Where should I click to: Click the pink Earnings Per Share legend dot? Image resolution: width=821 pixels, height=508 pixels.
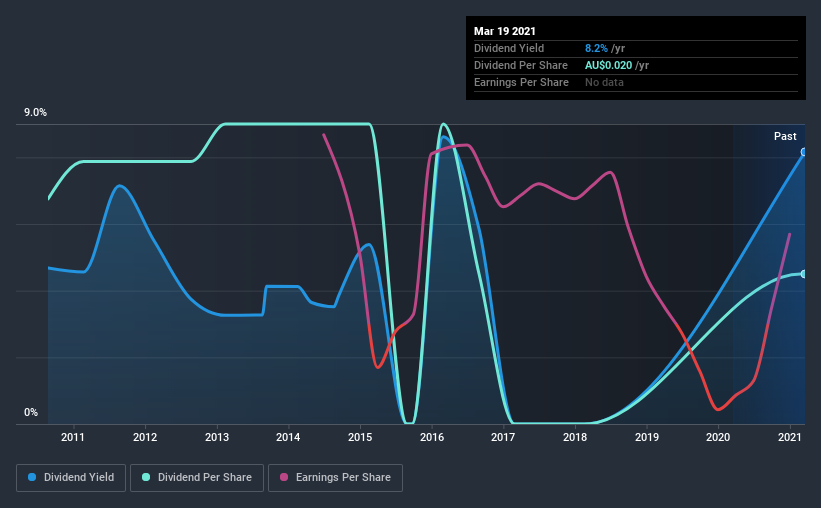click(x=284, y=477)
